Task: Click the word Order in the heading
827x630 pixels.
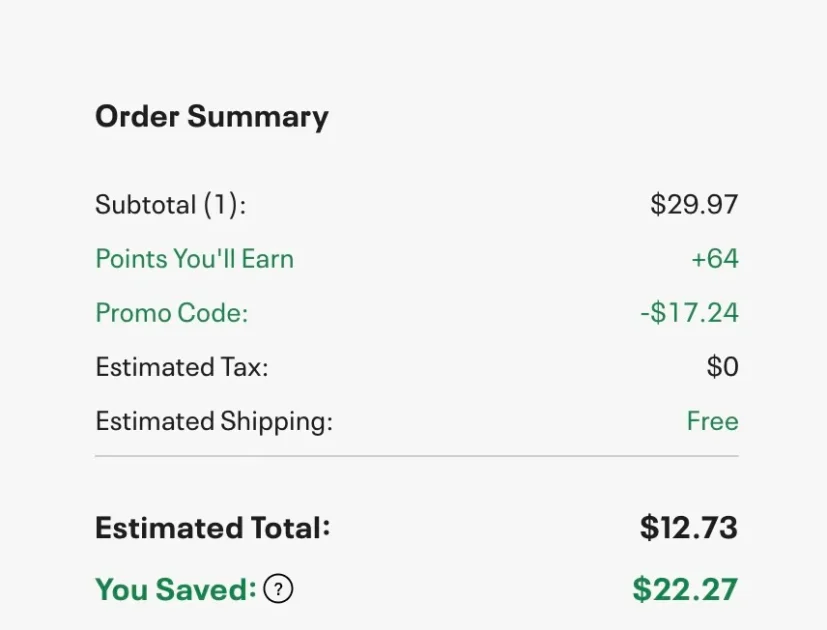Action: (137, 117)
